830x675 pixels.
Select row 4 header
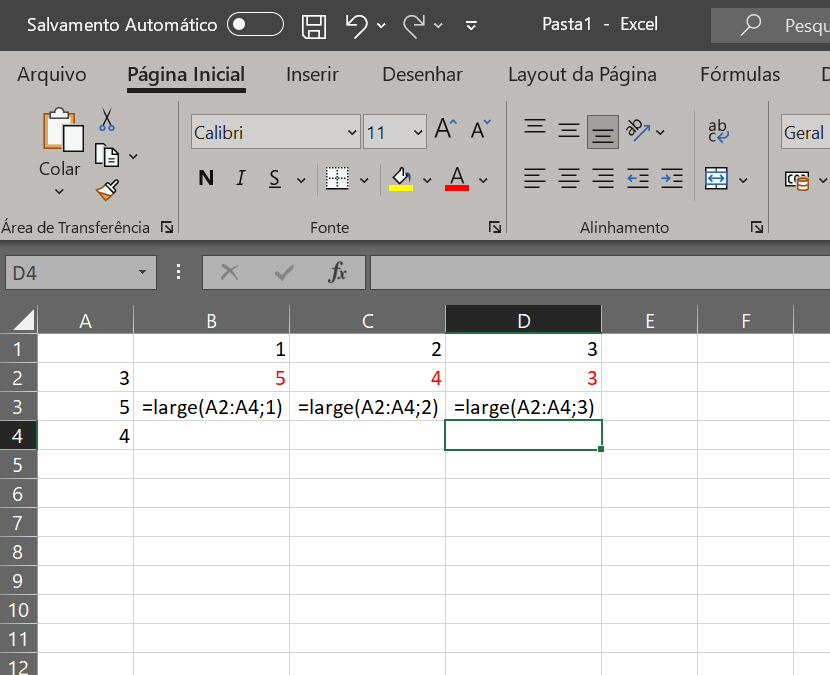pos(18,435)
